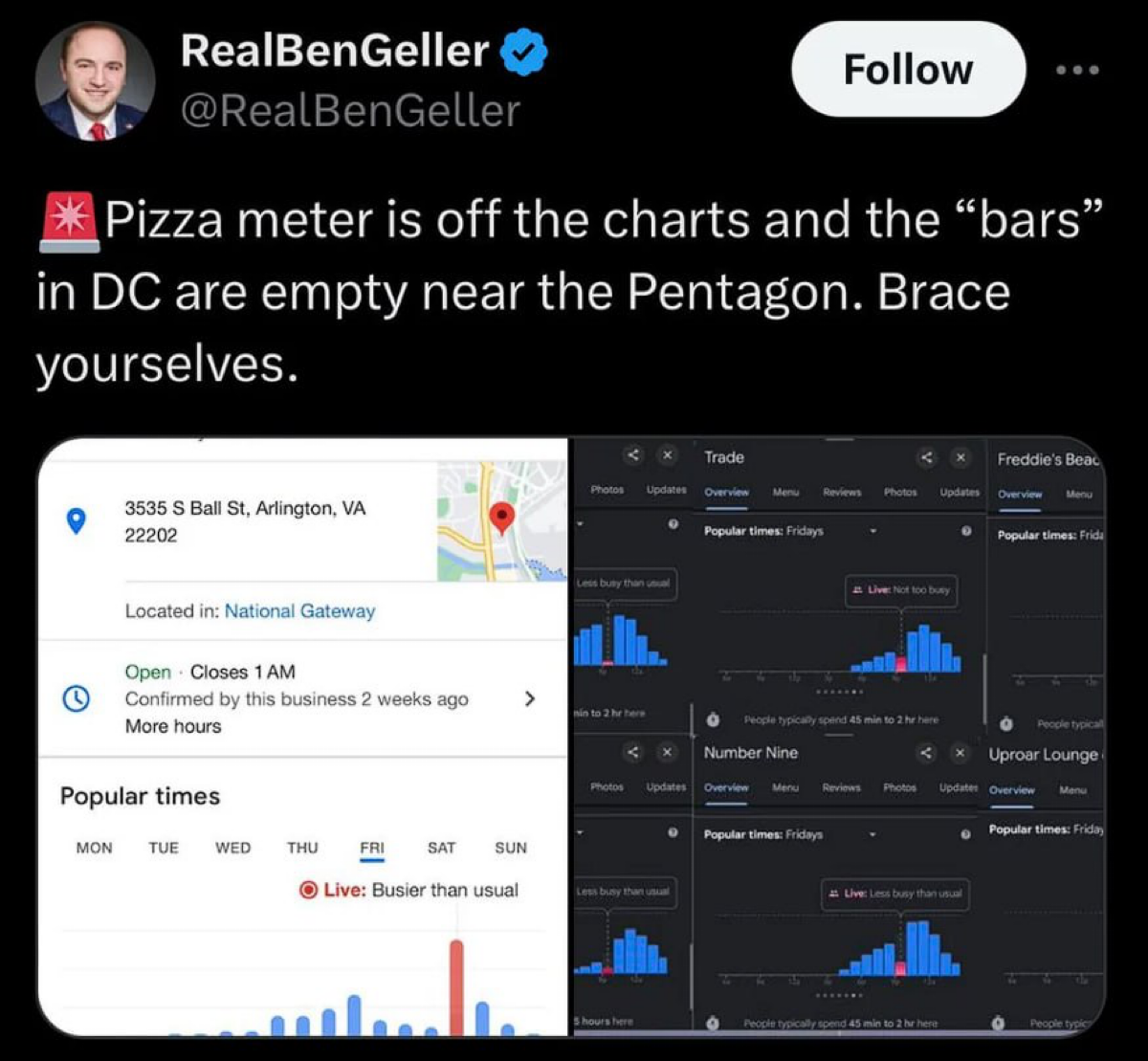This screenshot has width=1148, height=1061.
Task: Click Number Nine's Popular times help icon
Action: tap(966, 834)
